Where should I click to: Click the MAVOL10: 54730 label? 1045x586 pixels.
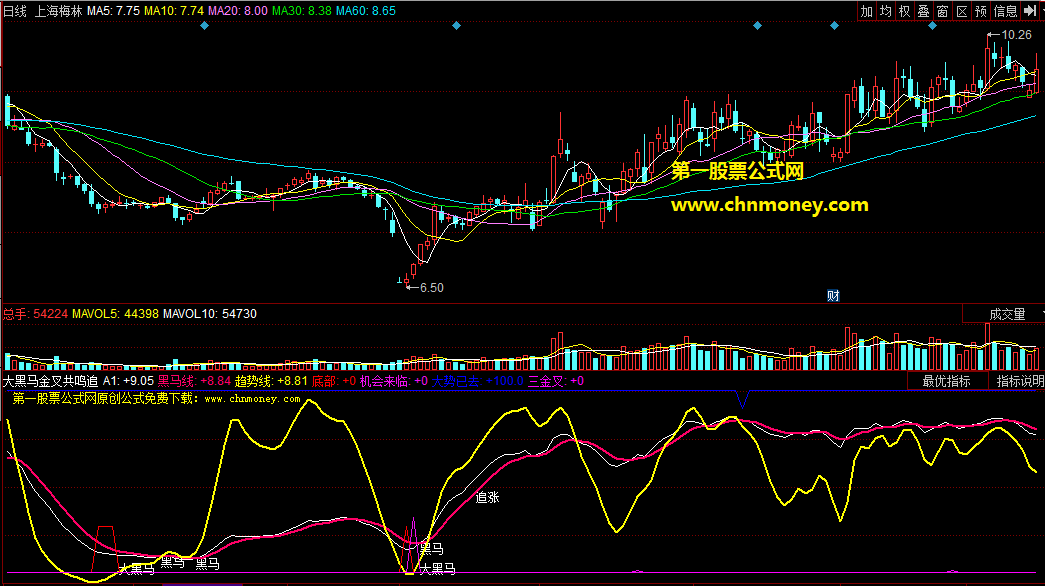click(210, 314)
